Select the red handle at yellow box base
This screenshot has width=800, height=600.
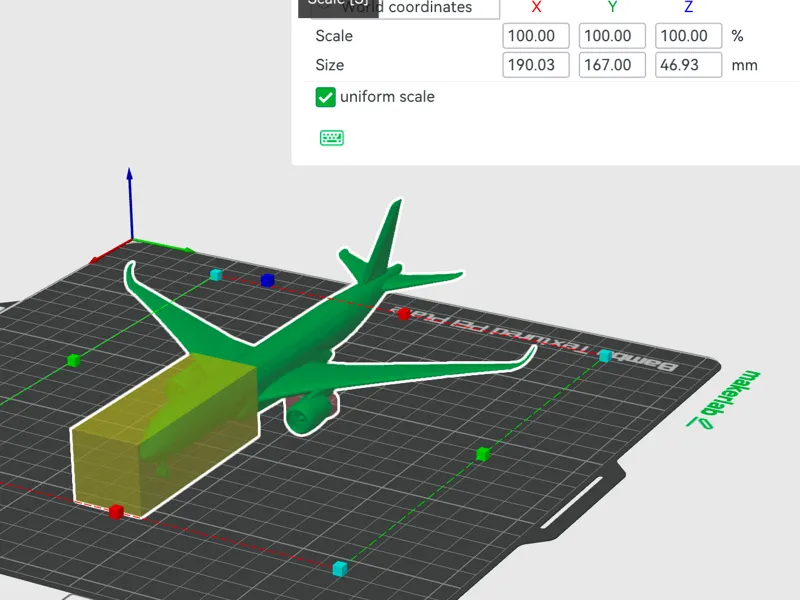116,512
